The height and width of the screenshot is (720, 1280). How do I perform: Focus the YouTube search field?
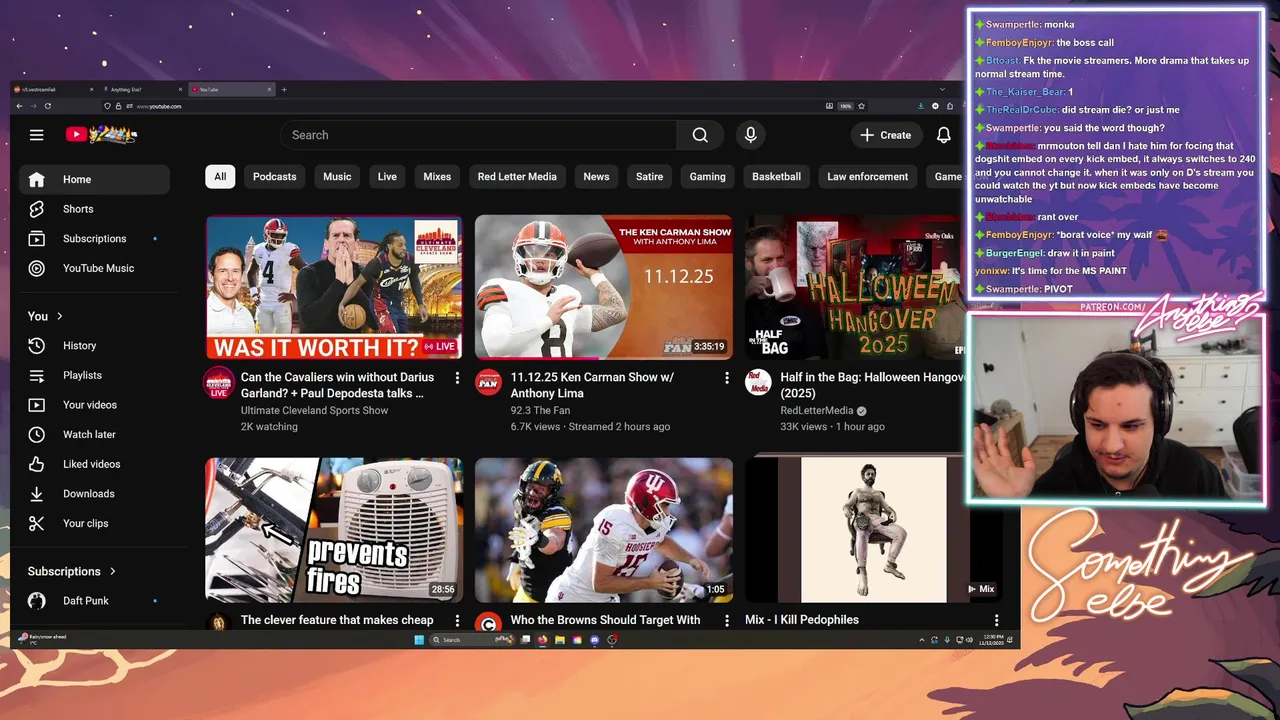[479, 135]
